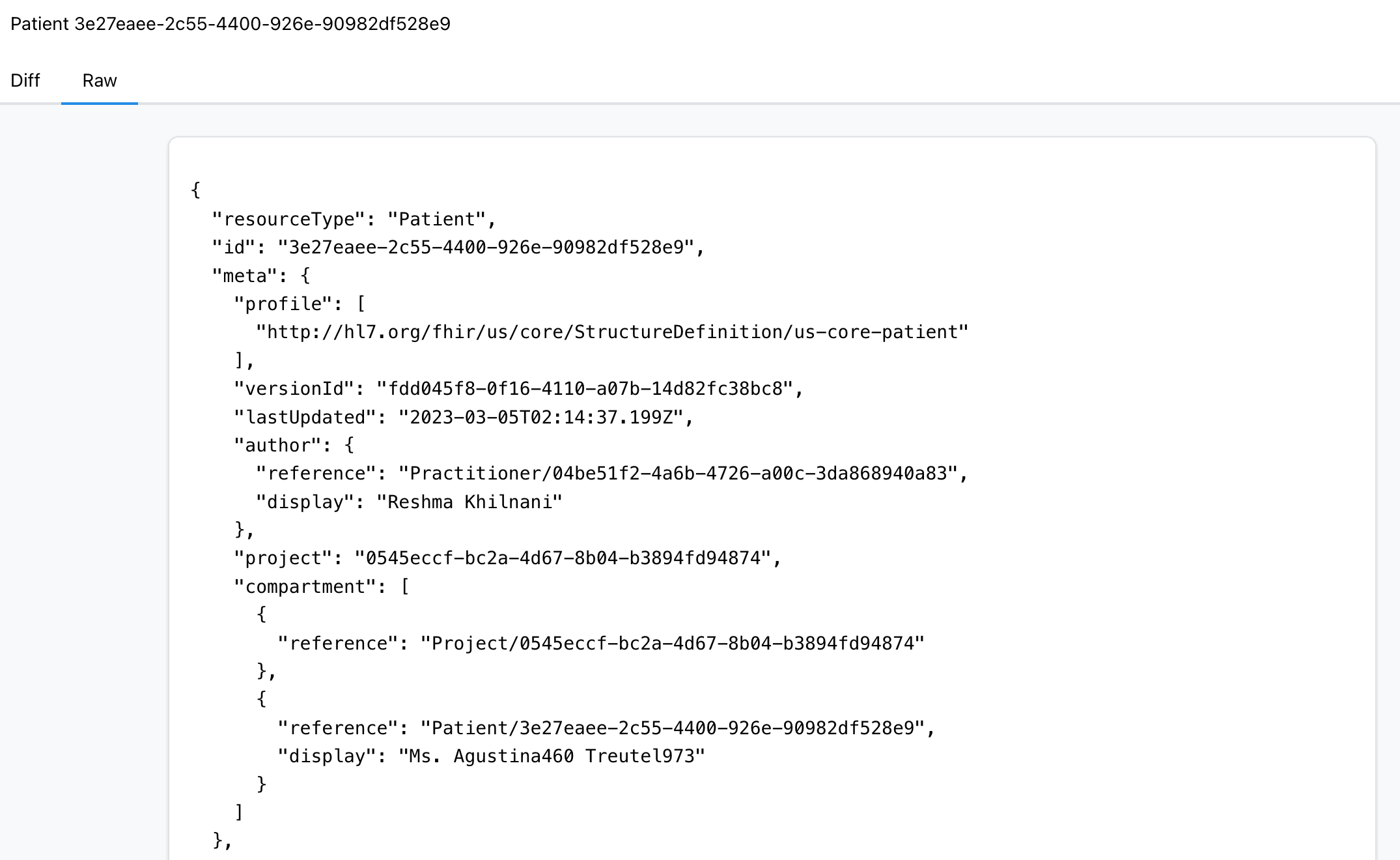
Task: Click the closing bracket of compartment array
Action: click(x=239, y=812)
